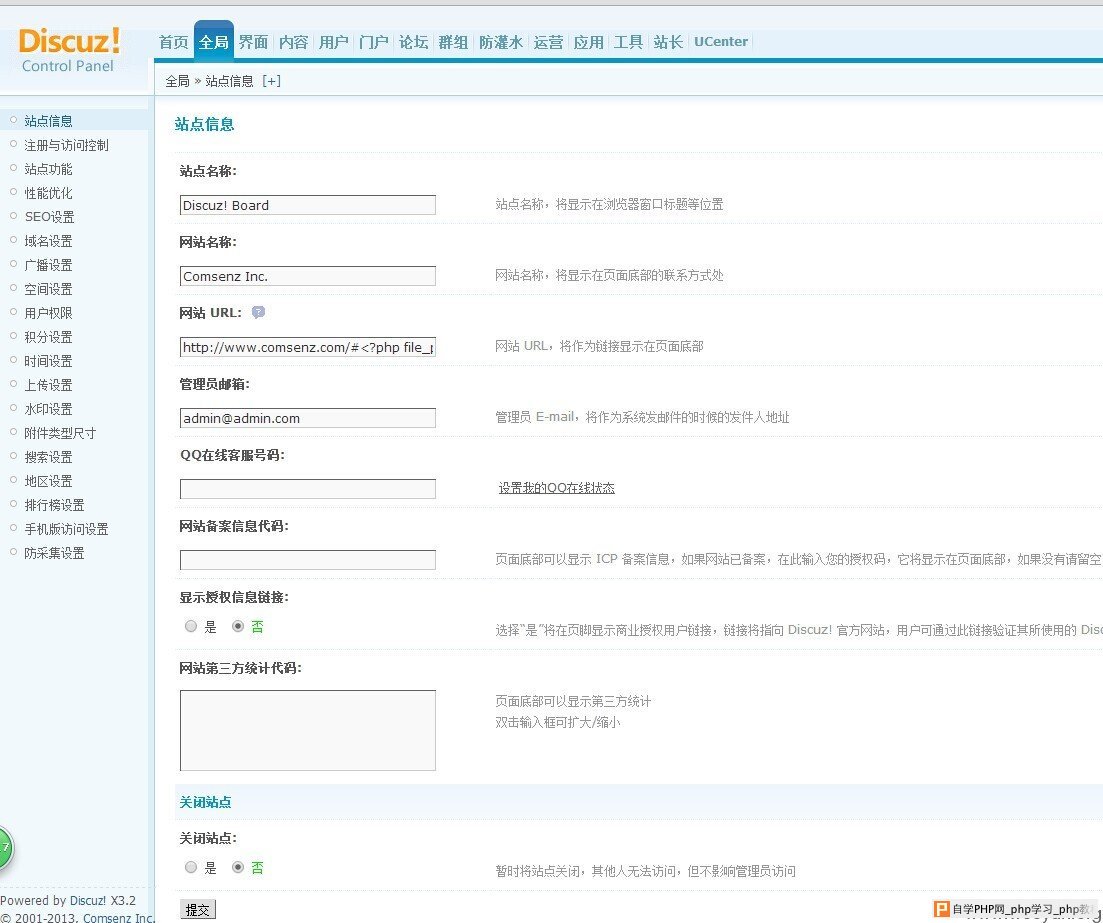Open the 首页 top menu tab
The height and width of the screenshot is (923, 1103).
tap(173, 42)
